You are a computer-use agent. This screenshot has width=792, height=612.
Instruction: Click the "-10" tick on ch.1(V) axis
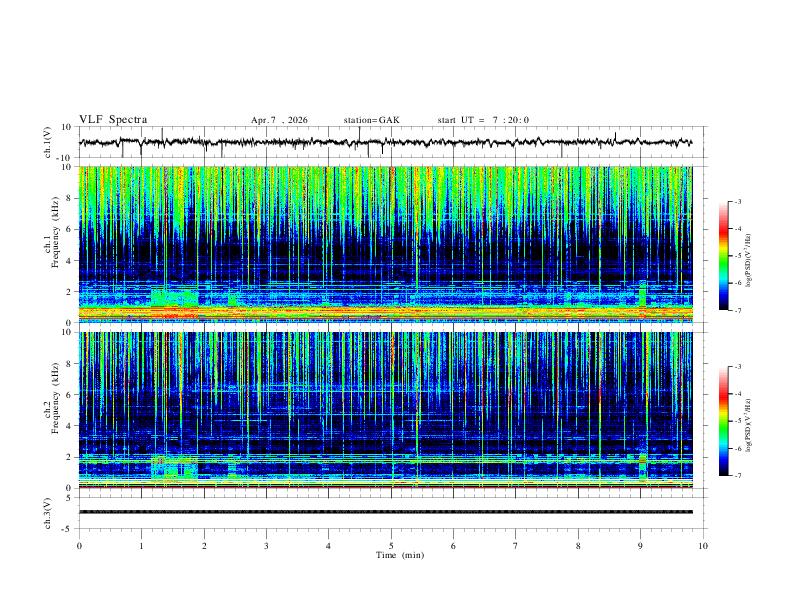(66, 159)
